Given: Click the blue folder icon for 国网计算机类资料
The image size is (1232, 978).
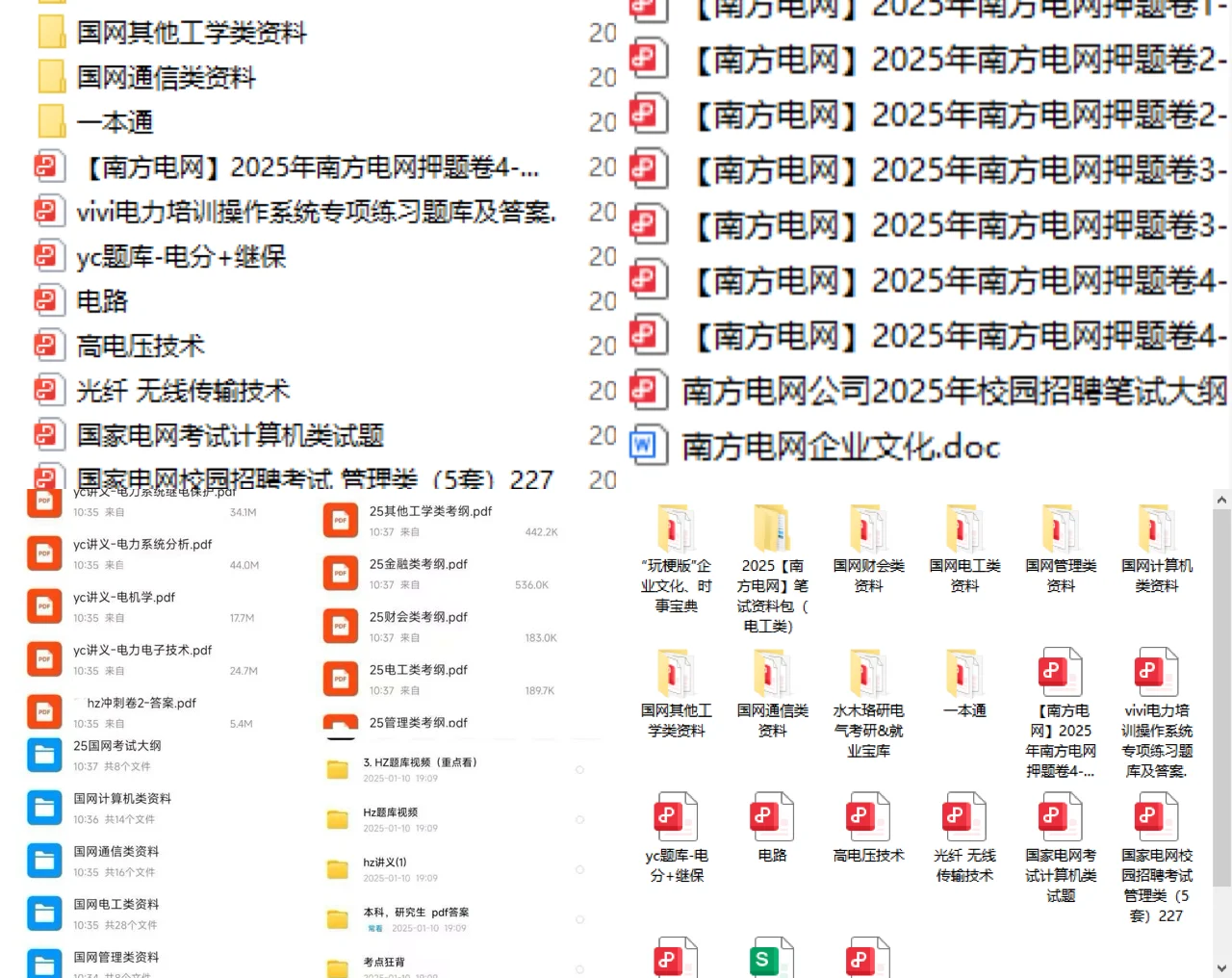Looking at the screenshot, I should coord(44,809).
